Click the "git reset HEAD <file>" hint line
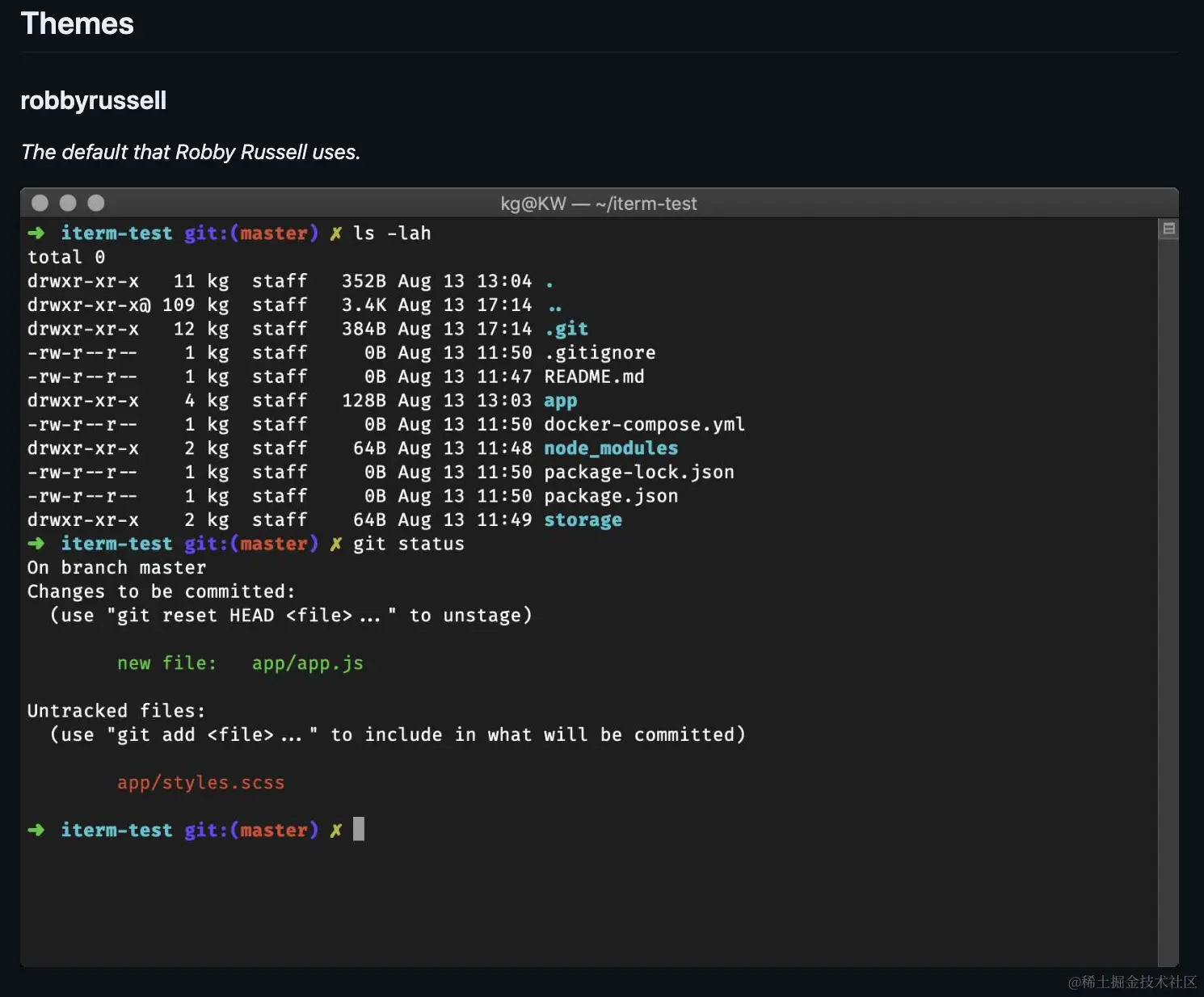 pyautogui.click(x=291, y=616)
